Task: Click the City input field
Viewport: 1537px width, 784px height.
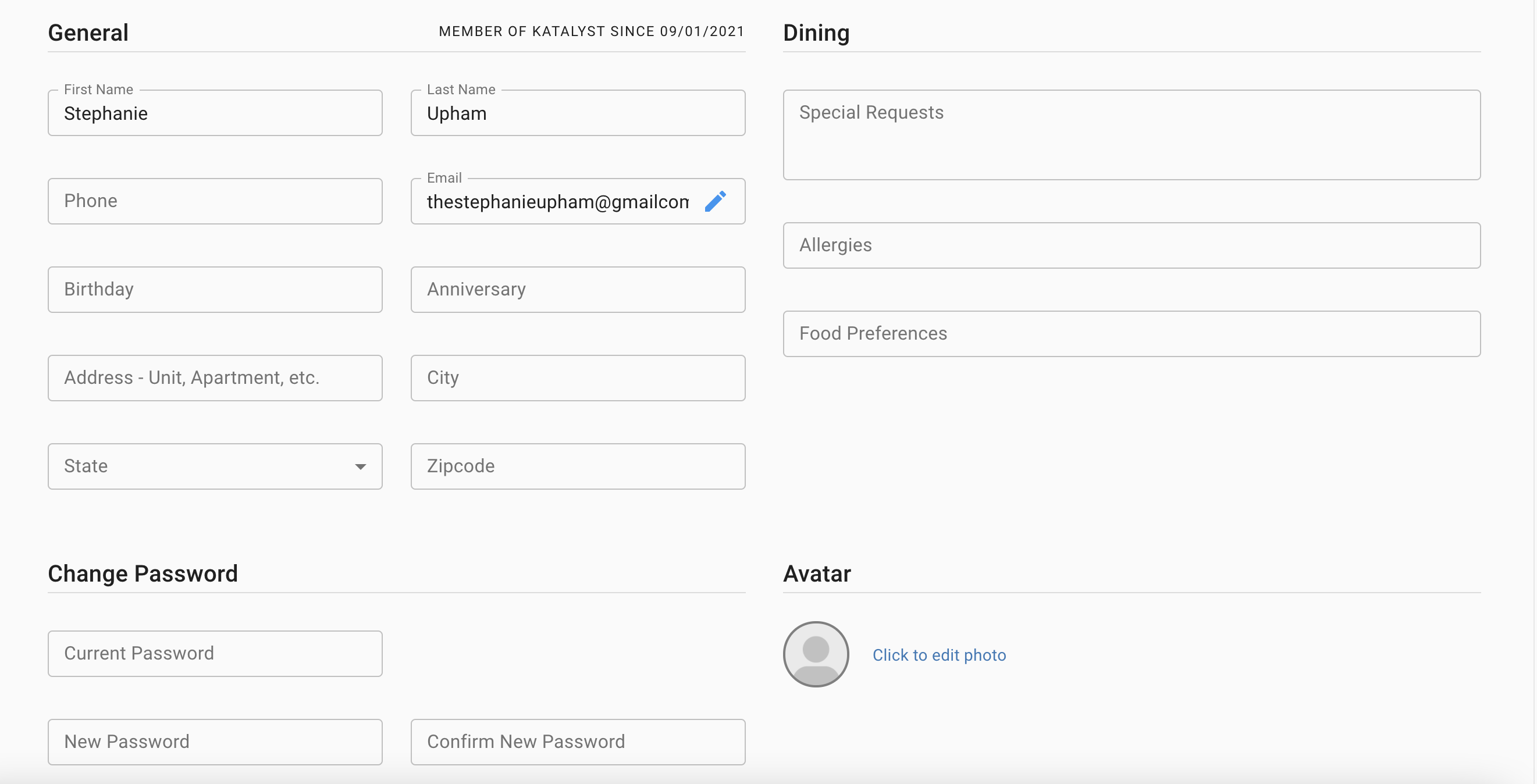Action: point(577,377)
